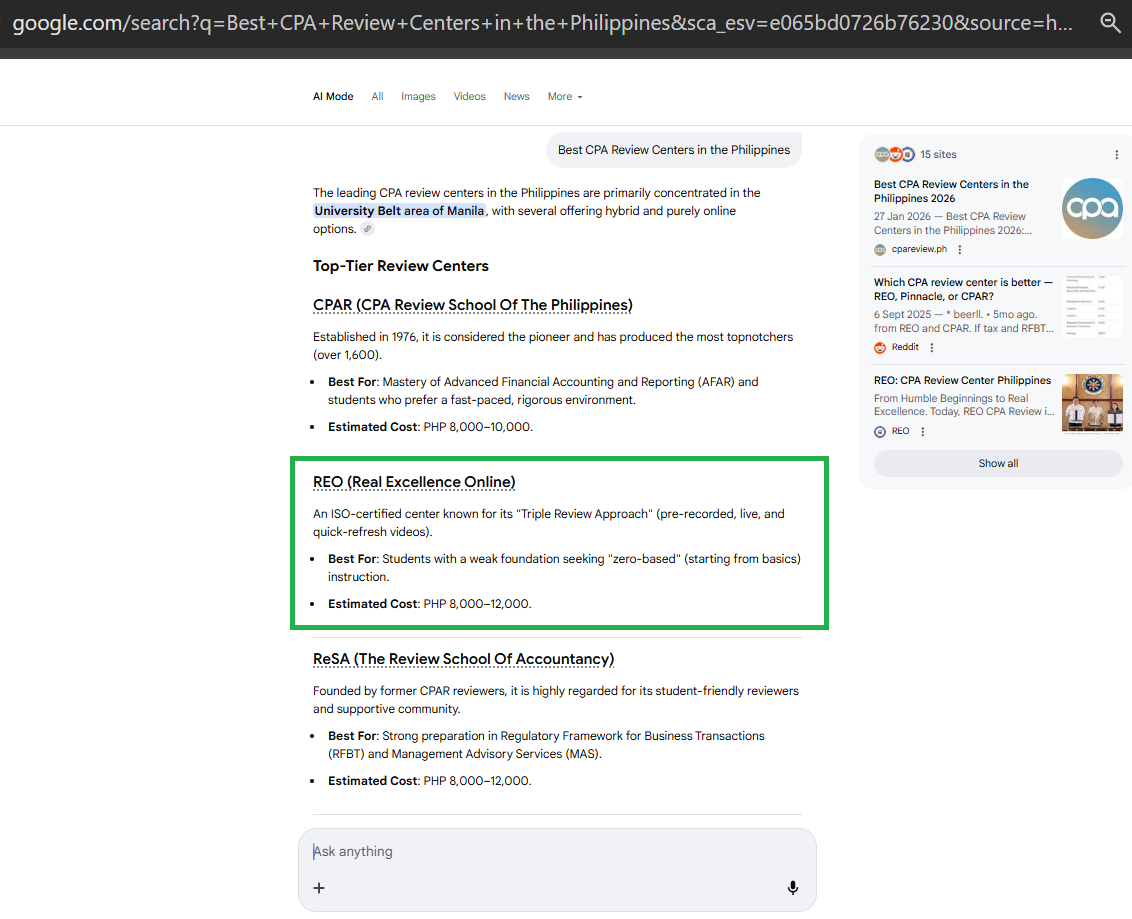Image resolution: width=1132 pixels, height=919 pixels.
Task: Switch to the Videos tab
Action: coord(469,97)
